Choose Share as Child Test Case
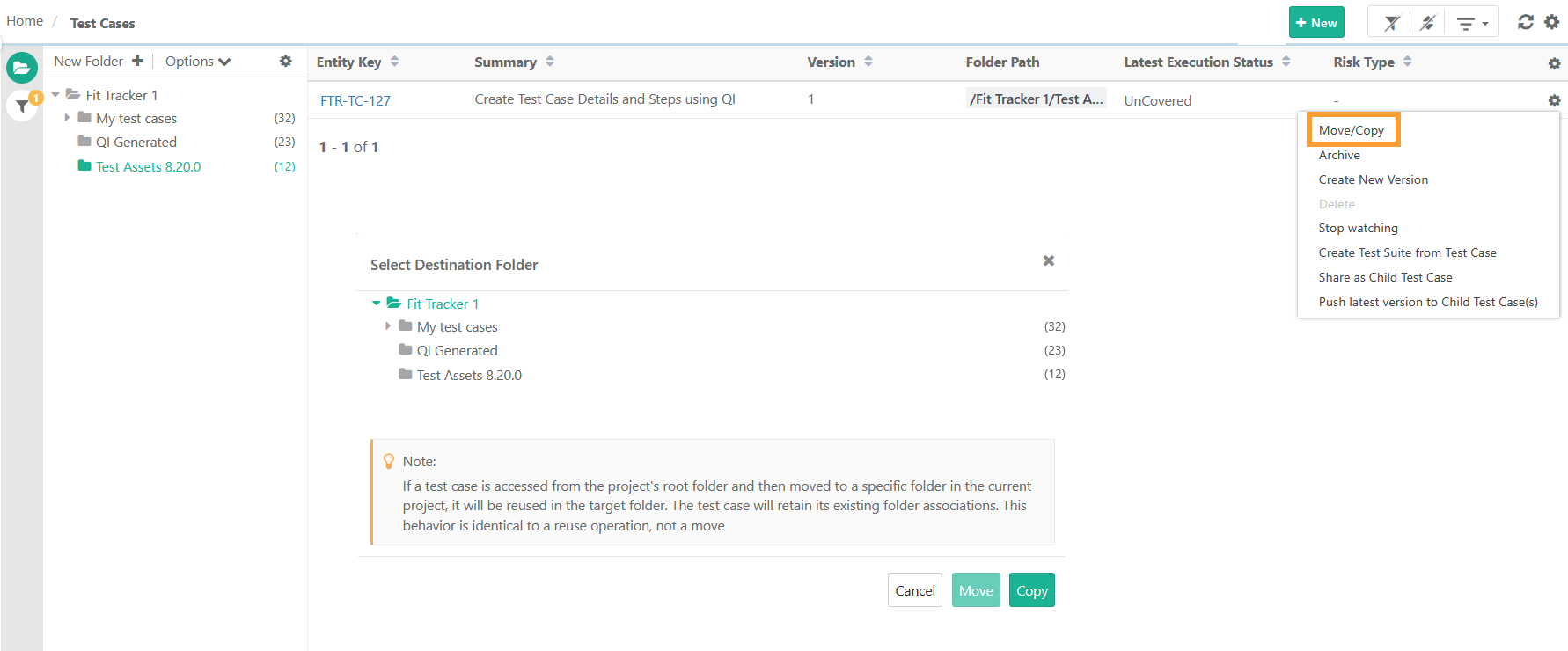This screenshot has width=1568, height=651. click(1385, 277)
